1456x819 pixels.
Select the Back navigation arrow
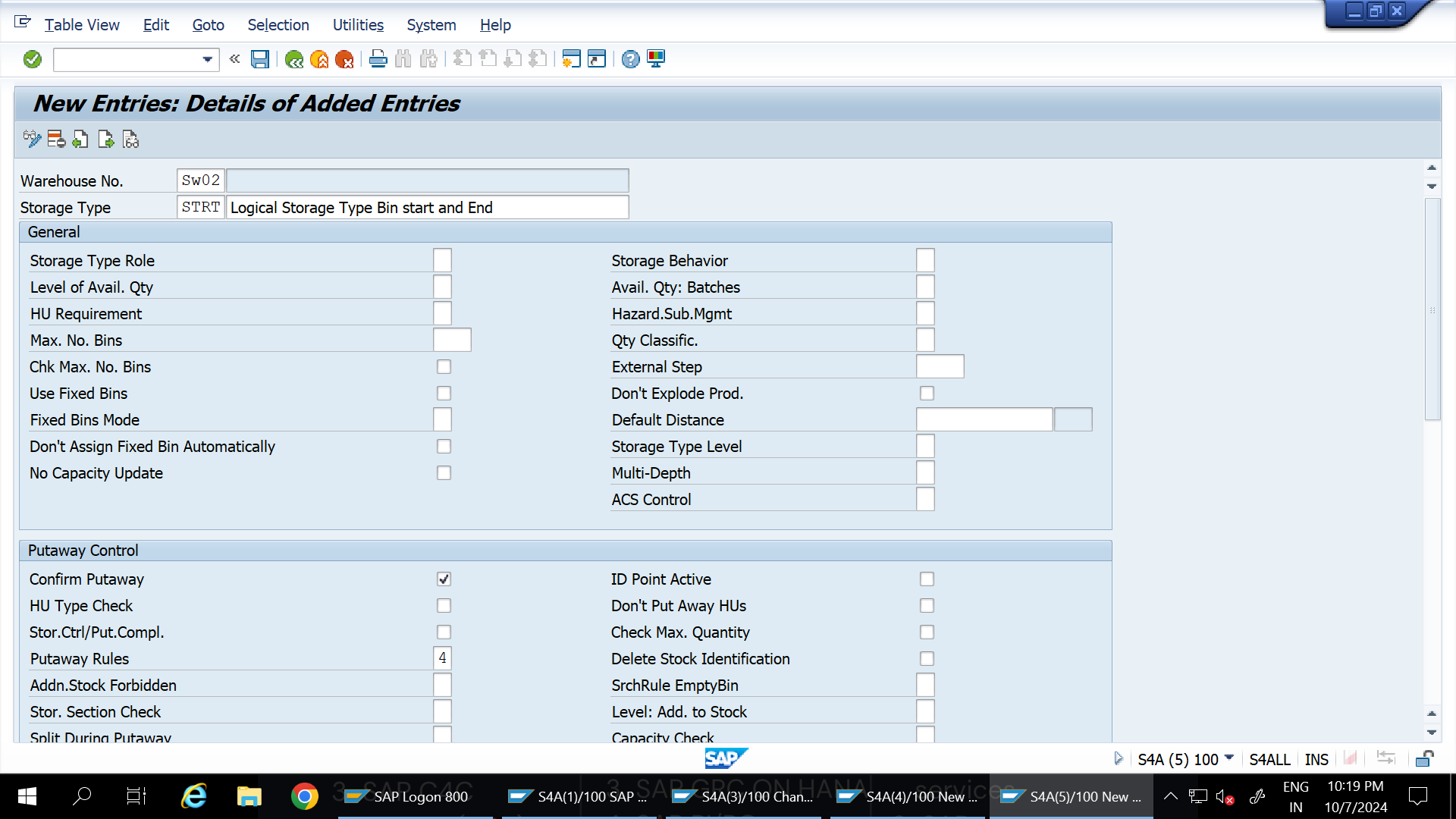[295, 59]
